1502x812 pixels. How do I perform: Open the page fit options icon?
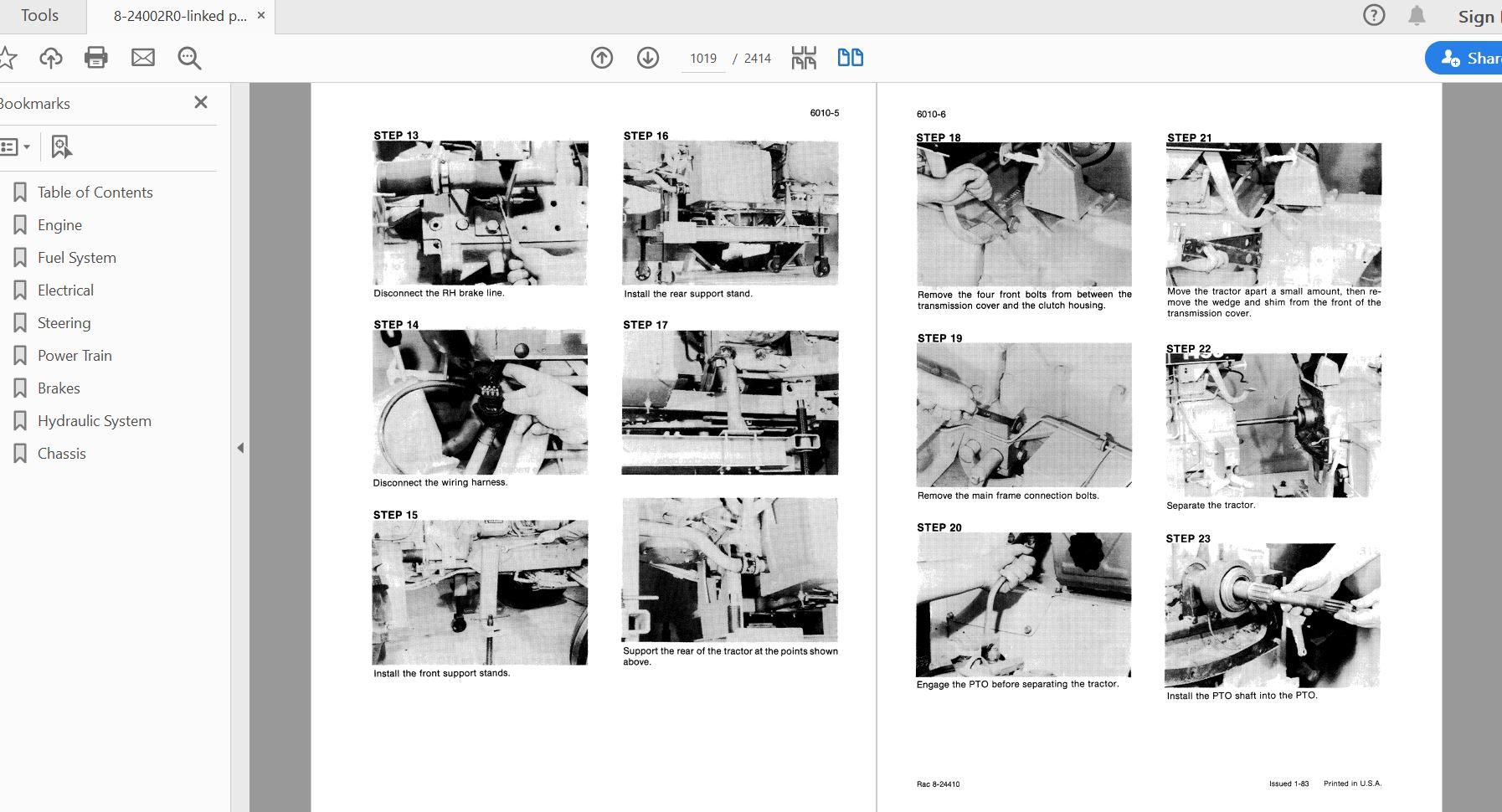[x=804, y=58]
